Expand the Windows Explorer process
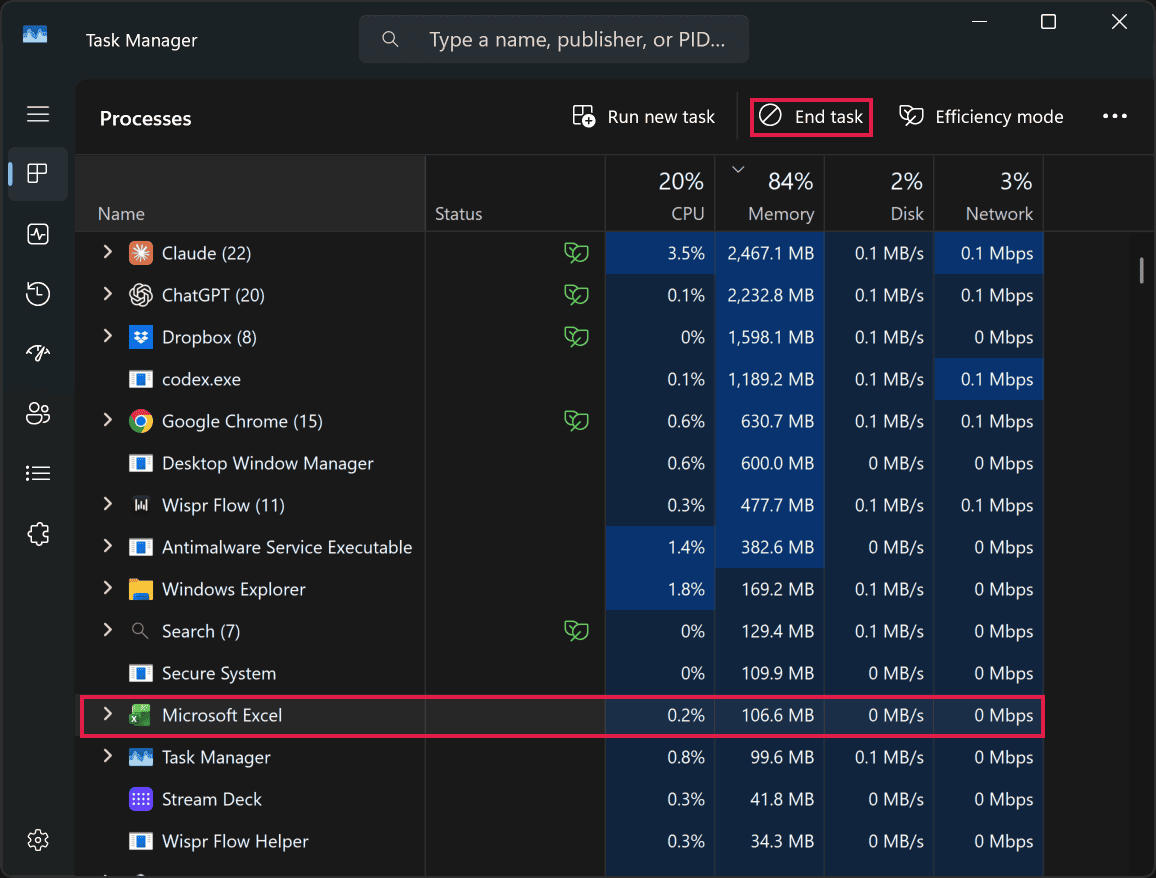Screen dimensions: 1156x878 [x=108, y=588]
